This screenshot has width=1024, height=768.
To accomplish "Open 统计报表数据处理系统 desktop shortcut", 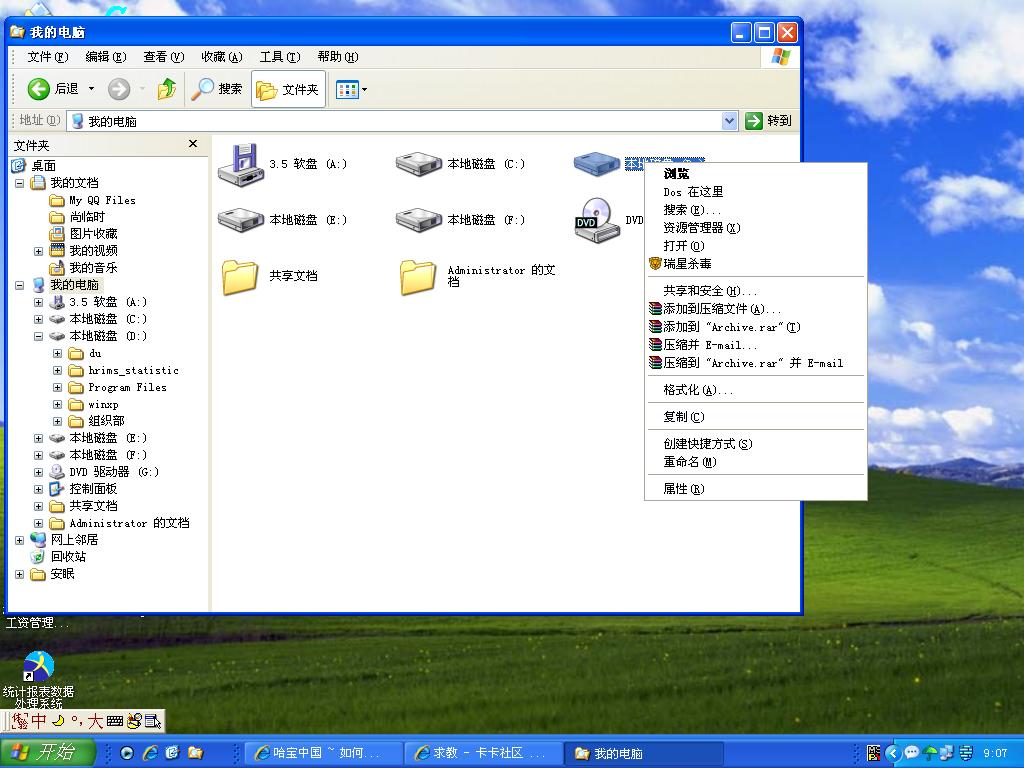I will click(x=39, y=680).
